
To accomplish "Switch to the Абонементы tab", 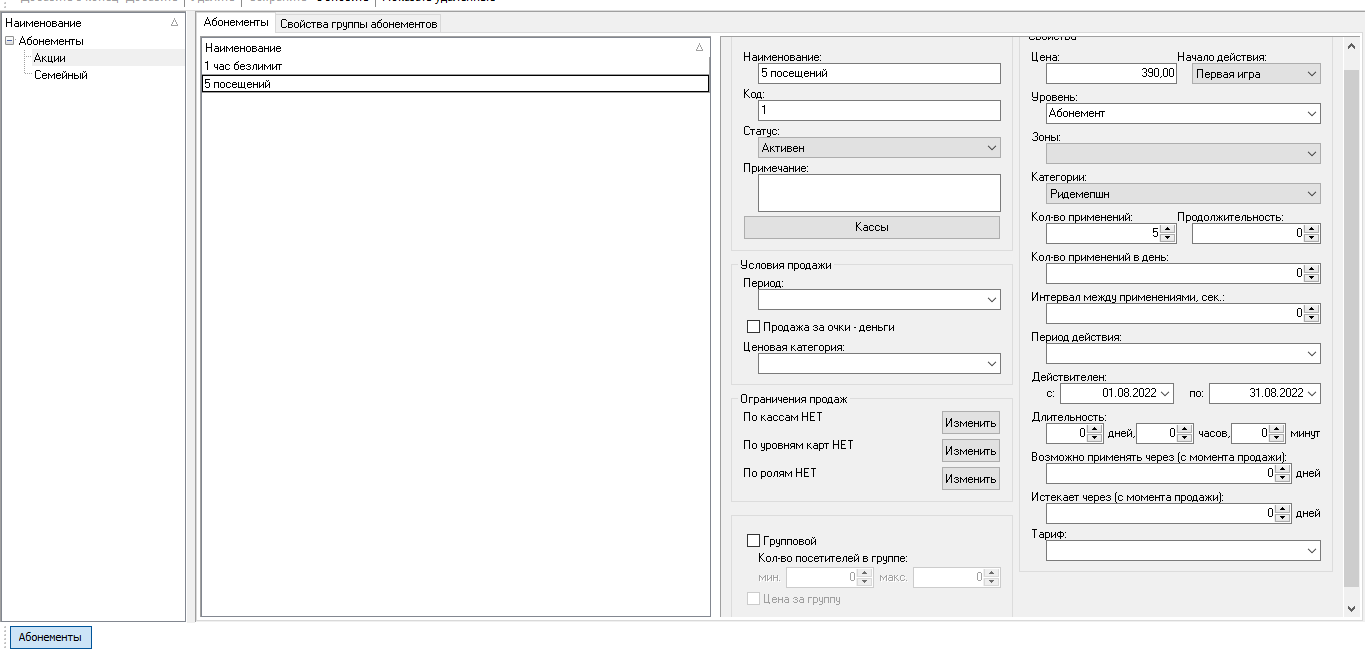I will pos(235,22).
